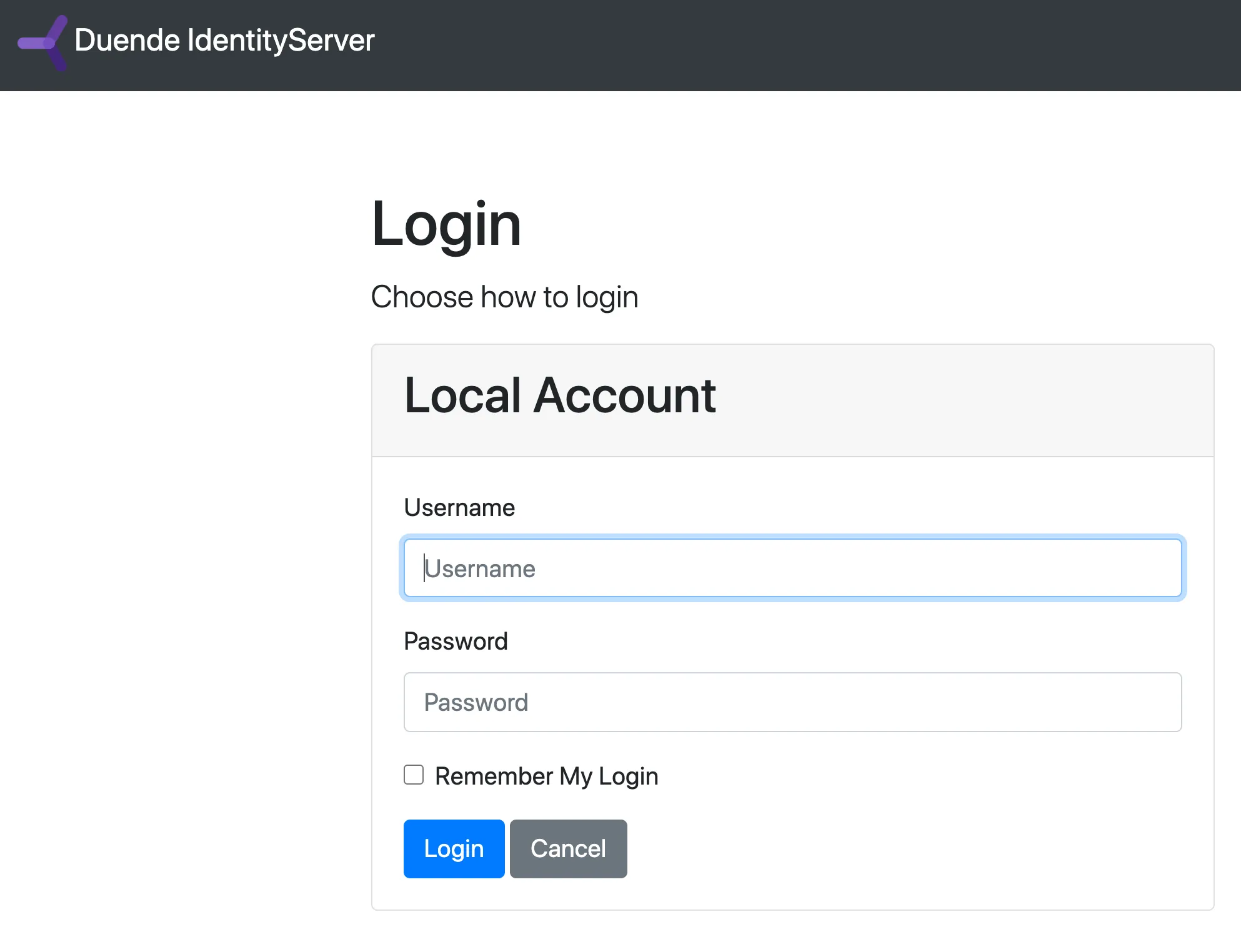Click the Choose how to login text

coord(504,297)
